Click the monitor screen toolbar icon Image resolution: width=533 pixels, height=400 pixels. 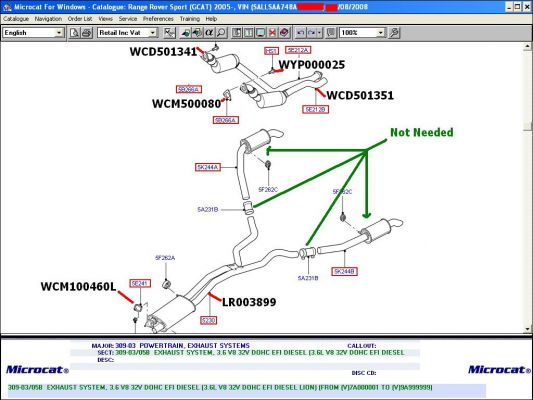click(261, 33)
